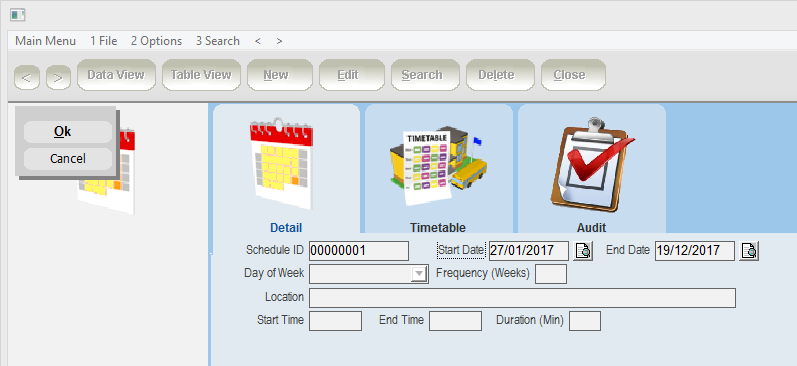Open the Start Date calendar lookup icon
The height and width of the screenshot is (366, 797).
click(x=583, y=251)
